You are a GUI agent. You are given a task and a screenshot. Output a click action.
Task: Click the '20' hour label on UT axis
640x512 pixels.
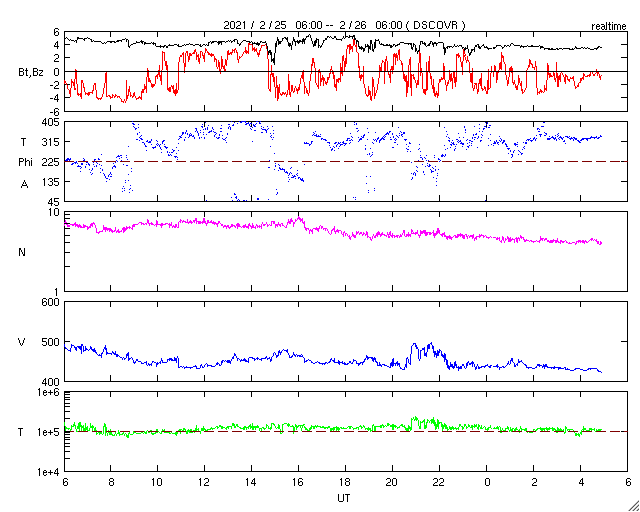[392, 481]
